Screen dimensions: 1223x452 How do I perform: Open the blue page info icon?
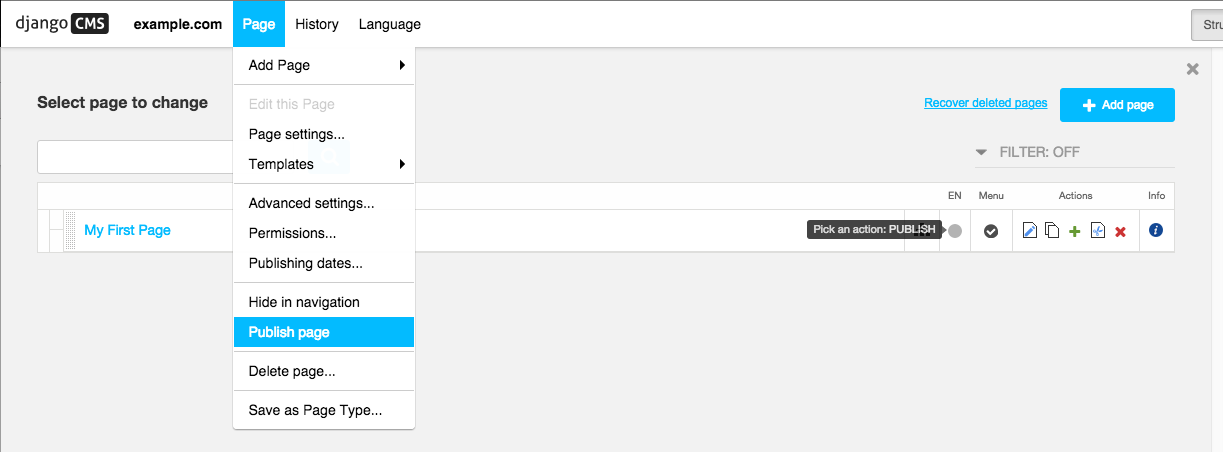click(1156, 230)
